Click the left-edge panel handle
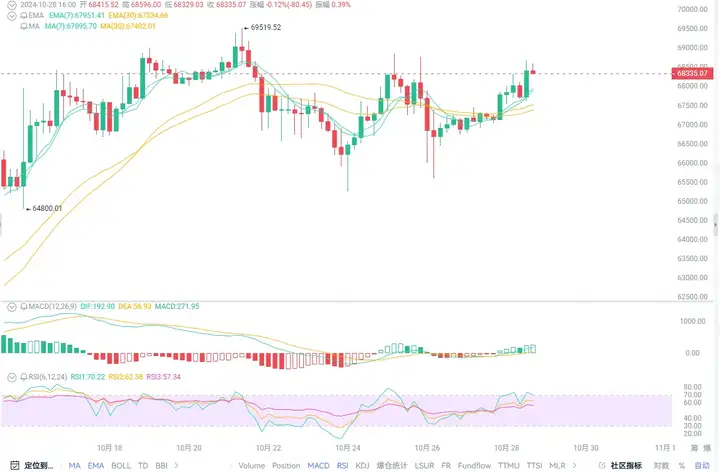The height and width of the screenshot is (472, 720). (1, 224)
